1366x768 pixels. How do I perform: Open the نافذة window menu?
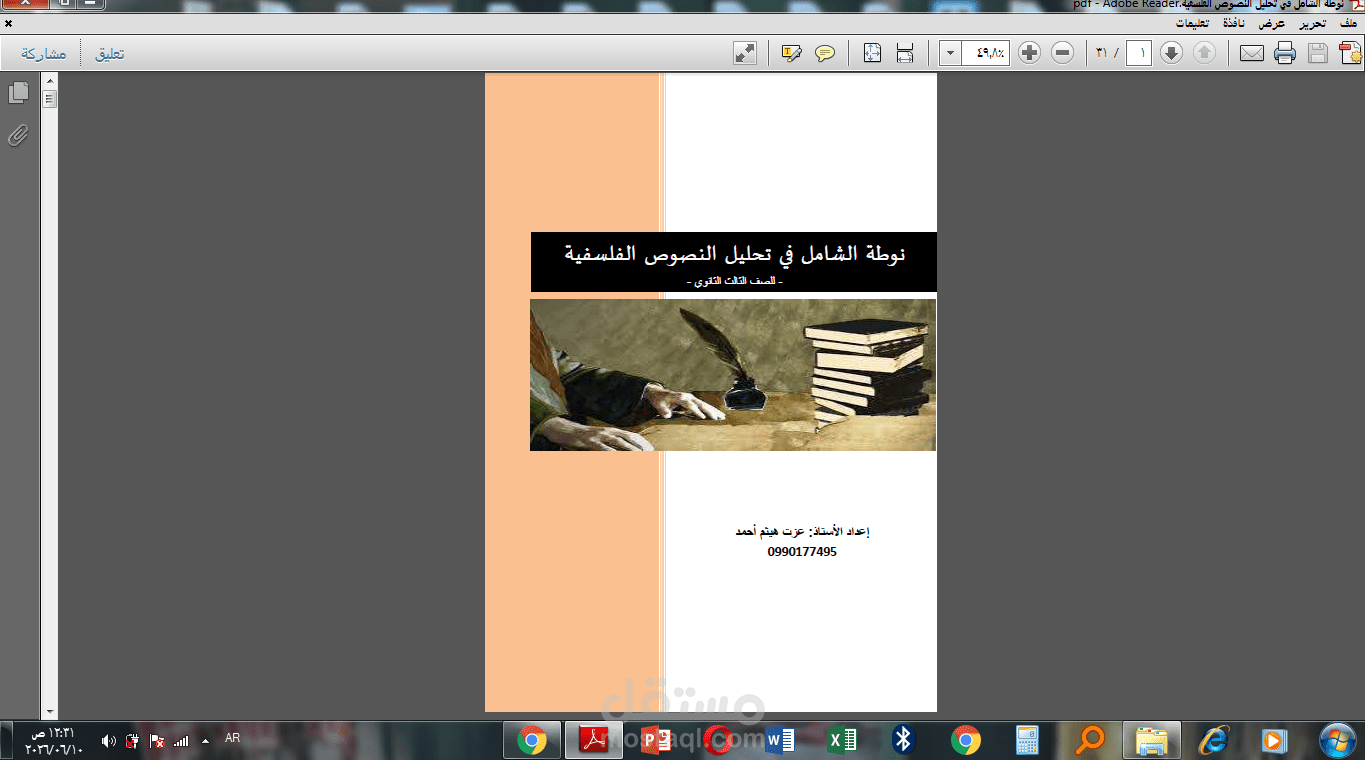[x=1233, y=23]
